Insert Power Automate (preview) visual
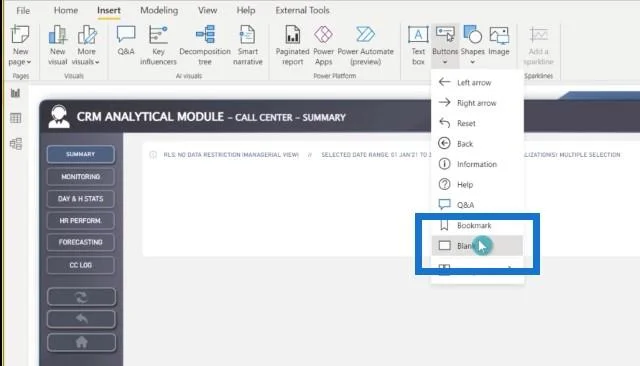 coord(365,46)
